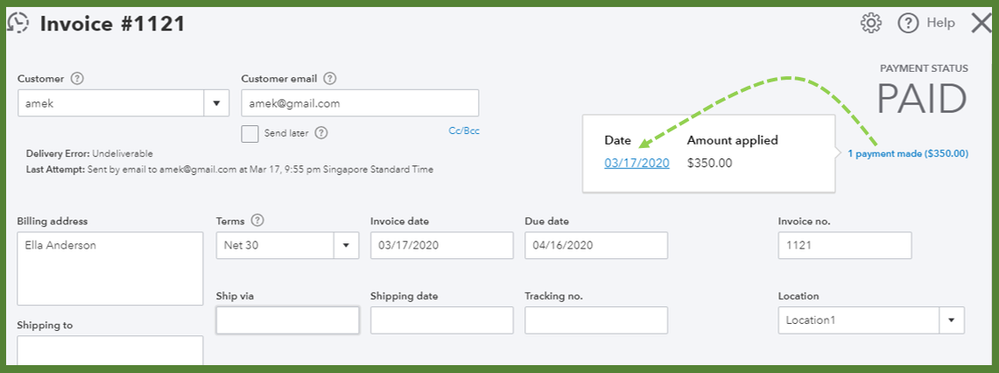Click the PAYMENT STATUS label
999x373 pixels.
(924, 68)
